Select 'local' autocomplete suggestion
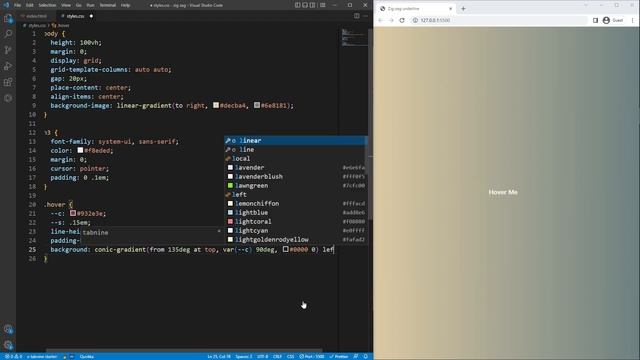The height and width of the screenshot is (360, 640). pos(296,158)
